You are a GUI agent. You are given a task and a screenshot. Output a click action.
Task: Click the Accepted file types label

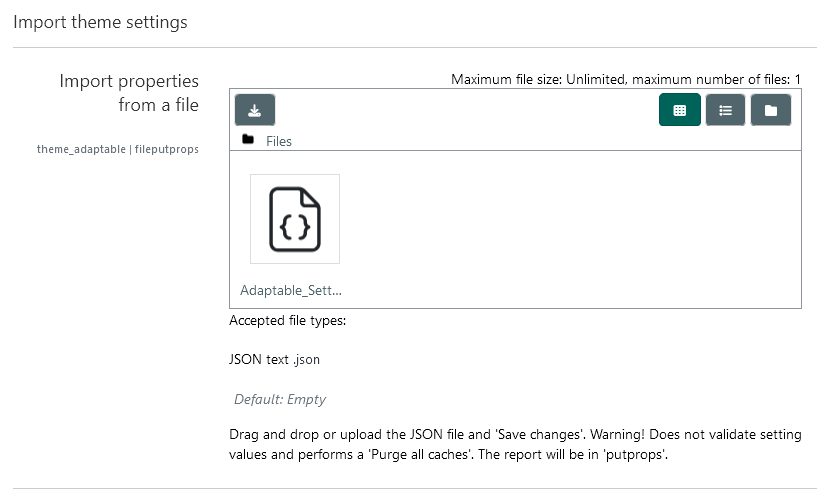coord(287,321)
